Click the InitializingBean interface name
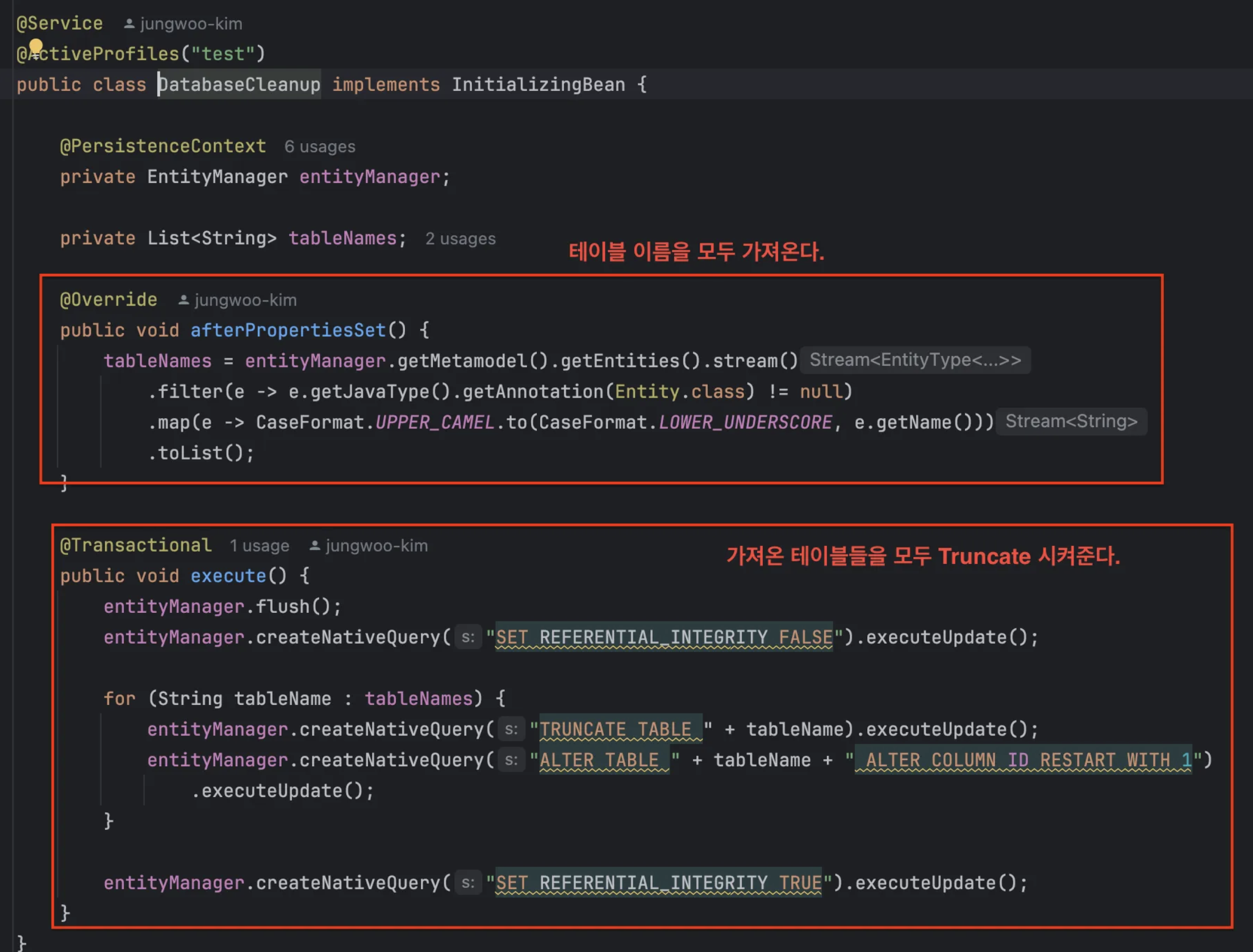 [538, 85]
